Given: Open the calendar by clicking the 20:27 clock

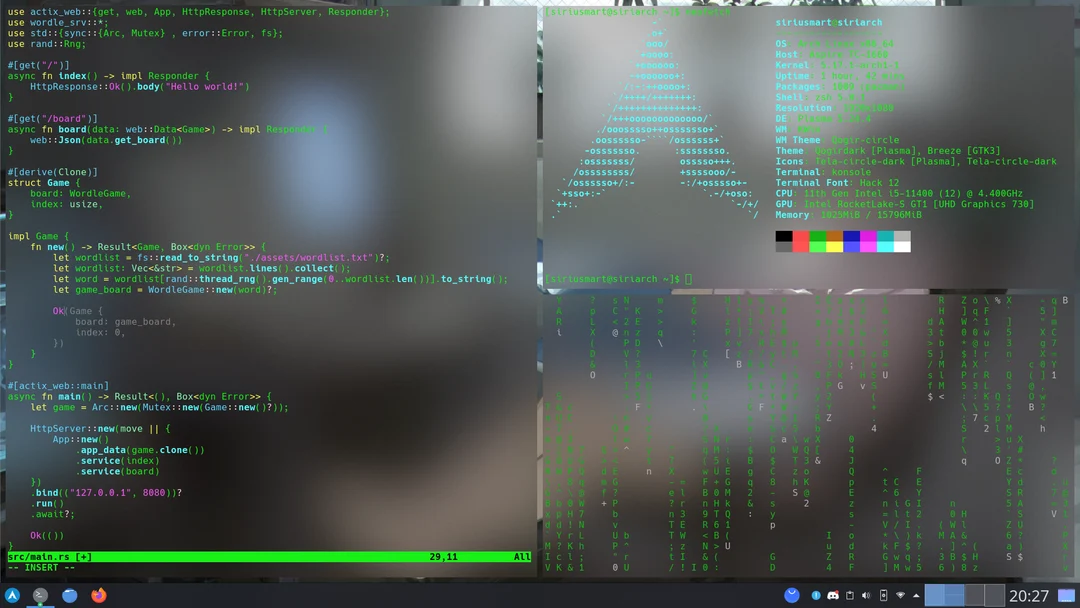Looking at the screenshot, I should pos(1028,595).
